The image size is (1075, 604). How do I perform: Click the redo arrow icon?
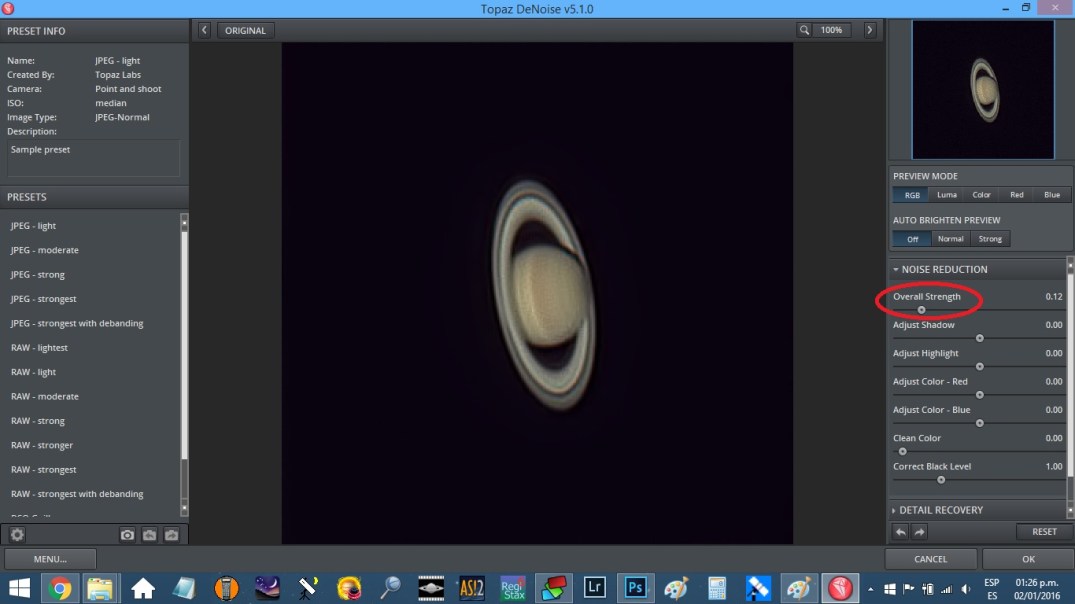[920, 532]
